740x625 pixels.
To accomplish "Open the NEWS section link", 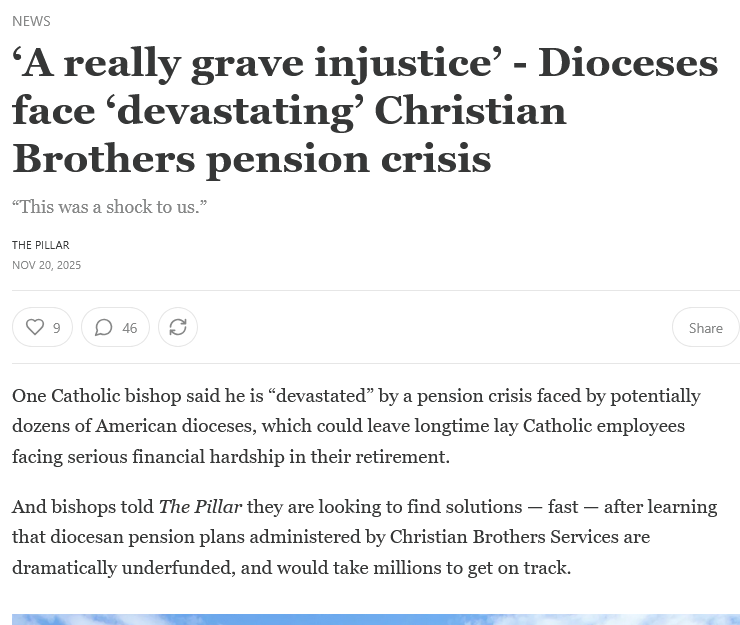I will [x=31, y=20].
